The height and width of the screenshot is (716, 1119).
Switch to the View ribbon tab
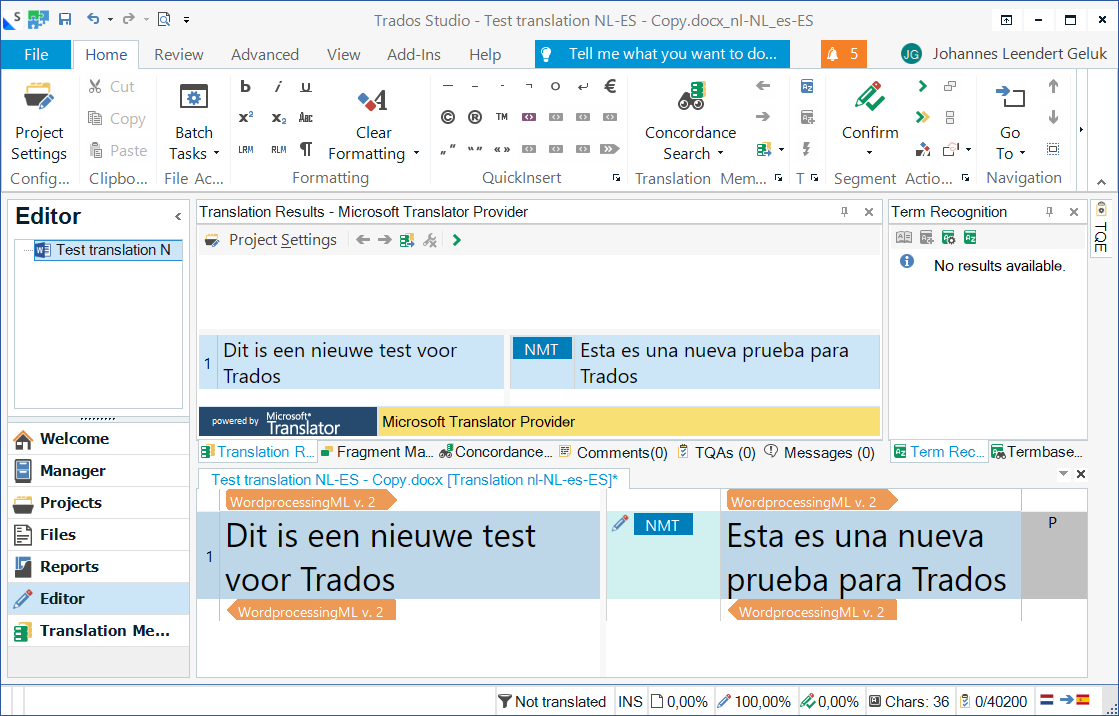[343, 54]
